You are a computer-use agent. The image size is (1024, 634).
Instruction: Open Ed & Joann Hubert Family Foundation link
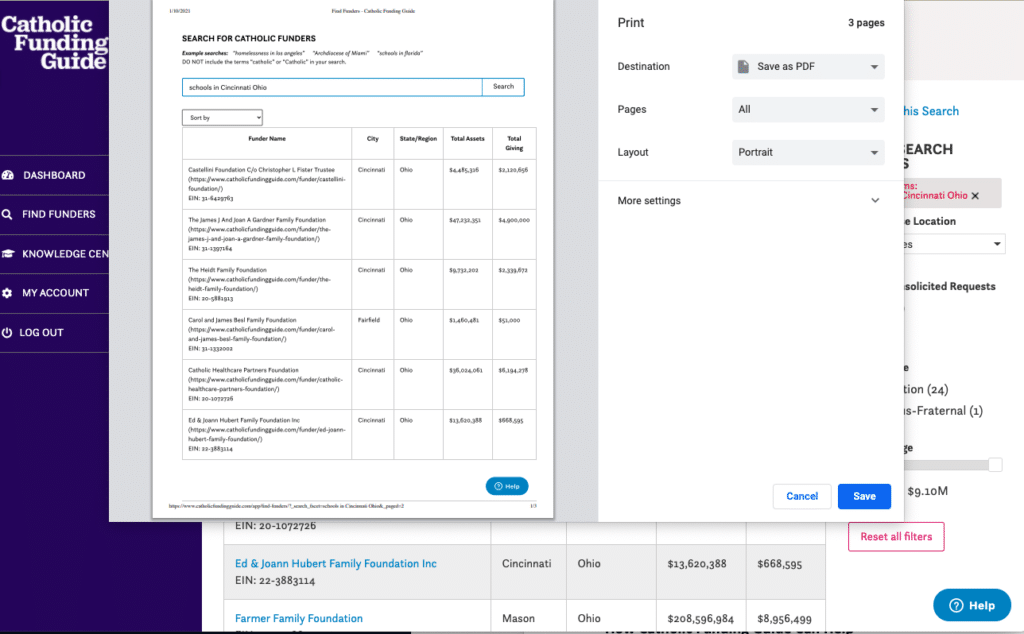(x=336, y=563)
